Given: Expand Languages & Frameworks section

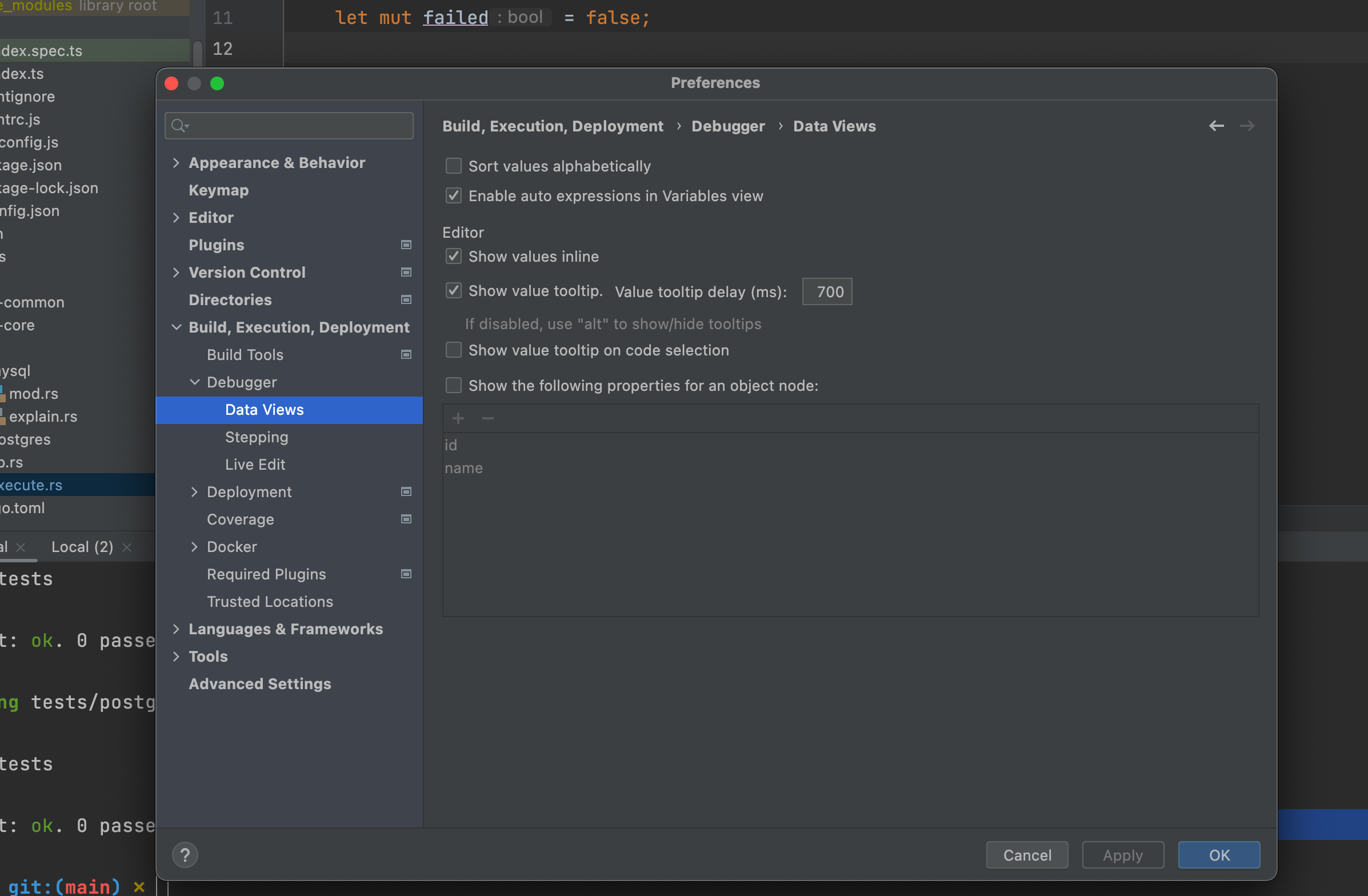Looking at the screenshot, I should (x=176, y=629).
